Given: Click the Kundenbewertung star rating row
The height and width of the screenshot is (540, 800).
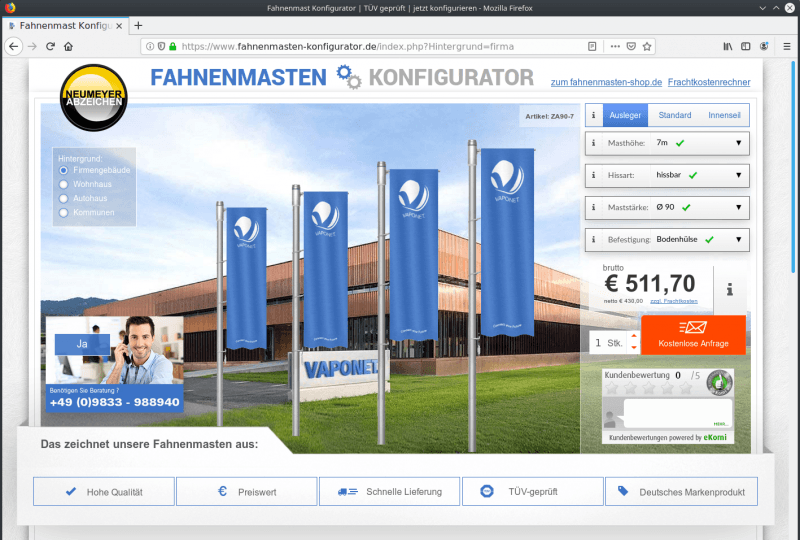Looking at the screenshot, I should [649, 389].
